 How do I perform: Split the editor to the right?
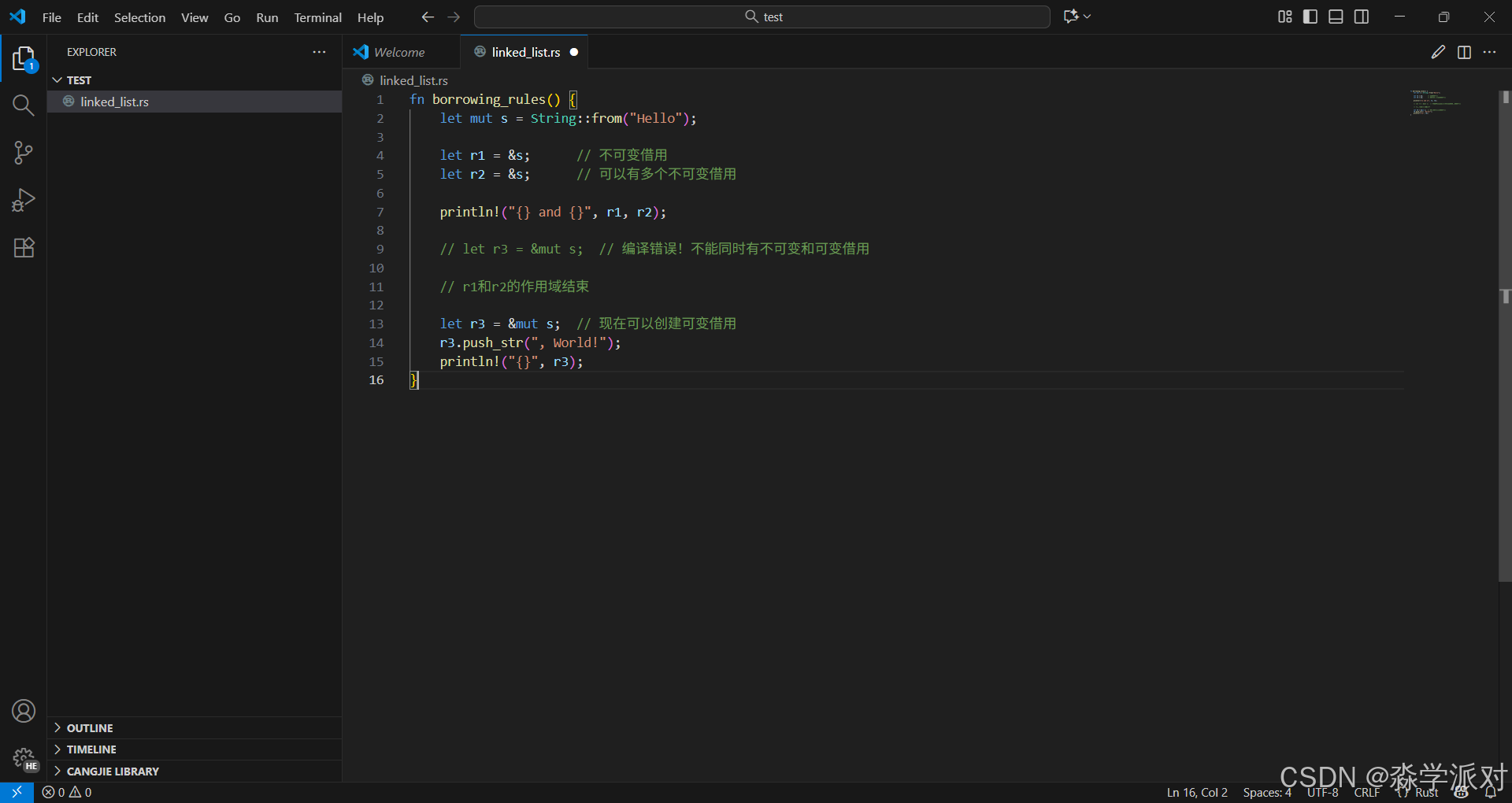click(x=1464, y=52)
